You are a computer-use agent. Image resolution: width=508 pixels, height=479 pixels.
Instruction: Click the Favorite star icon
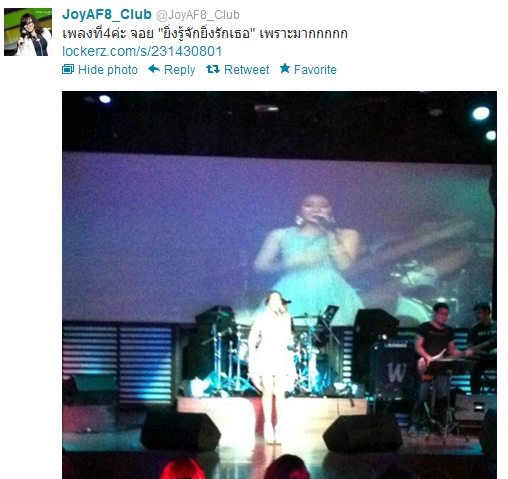[x=285, y=68]
